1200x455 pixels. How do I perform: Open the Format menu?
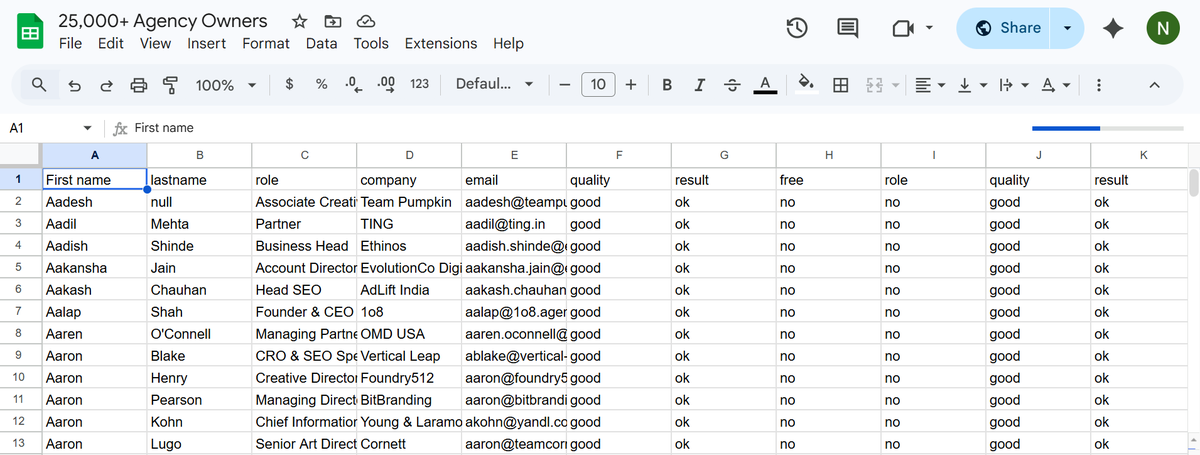[x=266, y=43]
